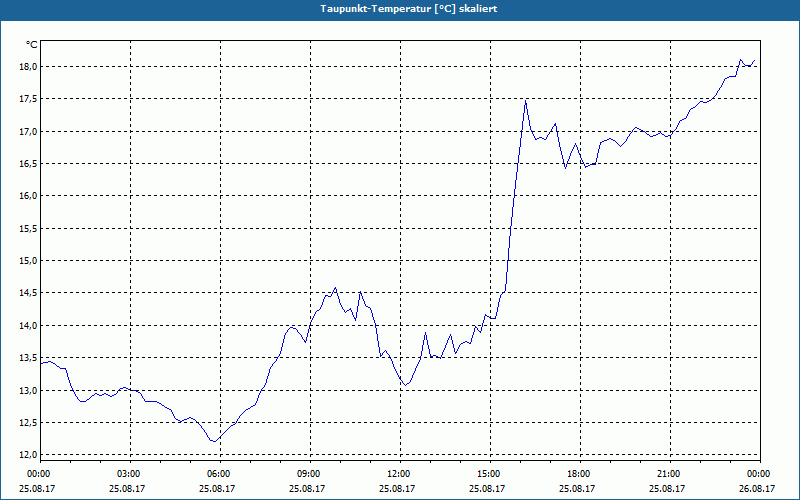Select the '16,0' y-axis label

tap(29, 196)
